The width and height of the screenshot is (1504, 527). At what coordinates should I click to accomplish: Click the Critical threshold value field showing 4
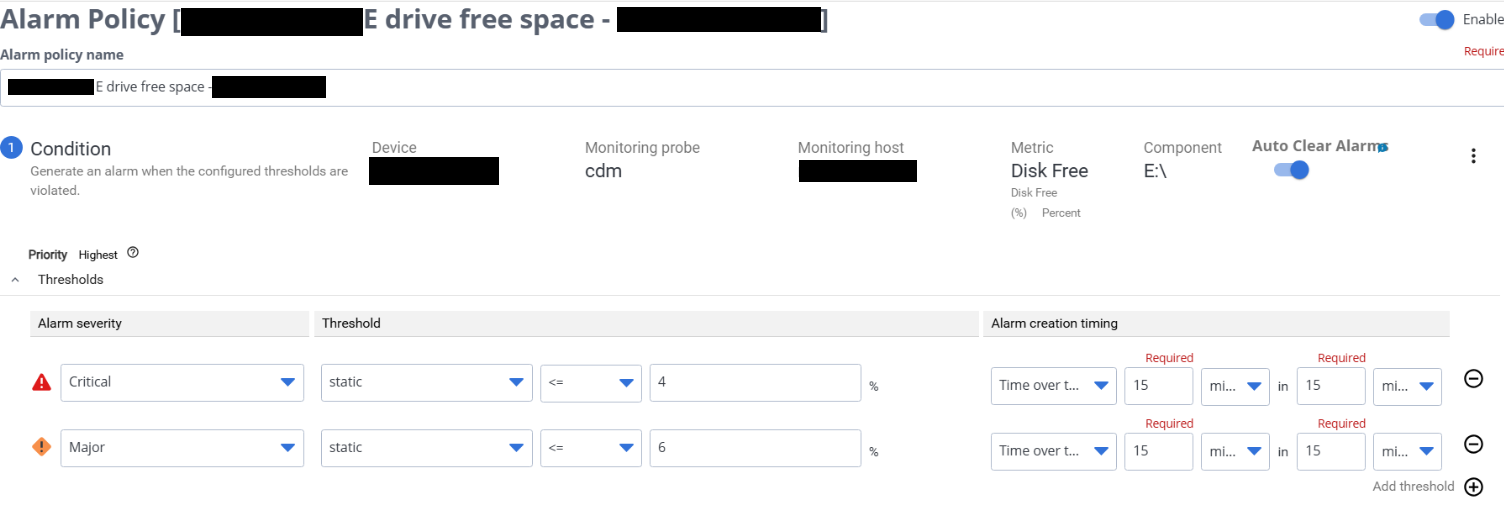(x=755, y=382)
